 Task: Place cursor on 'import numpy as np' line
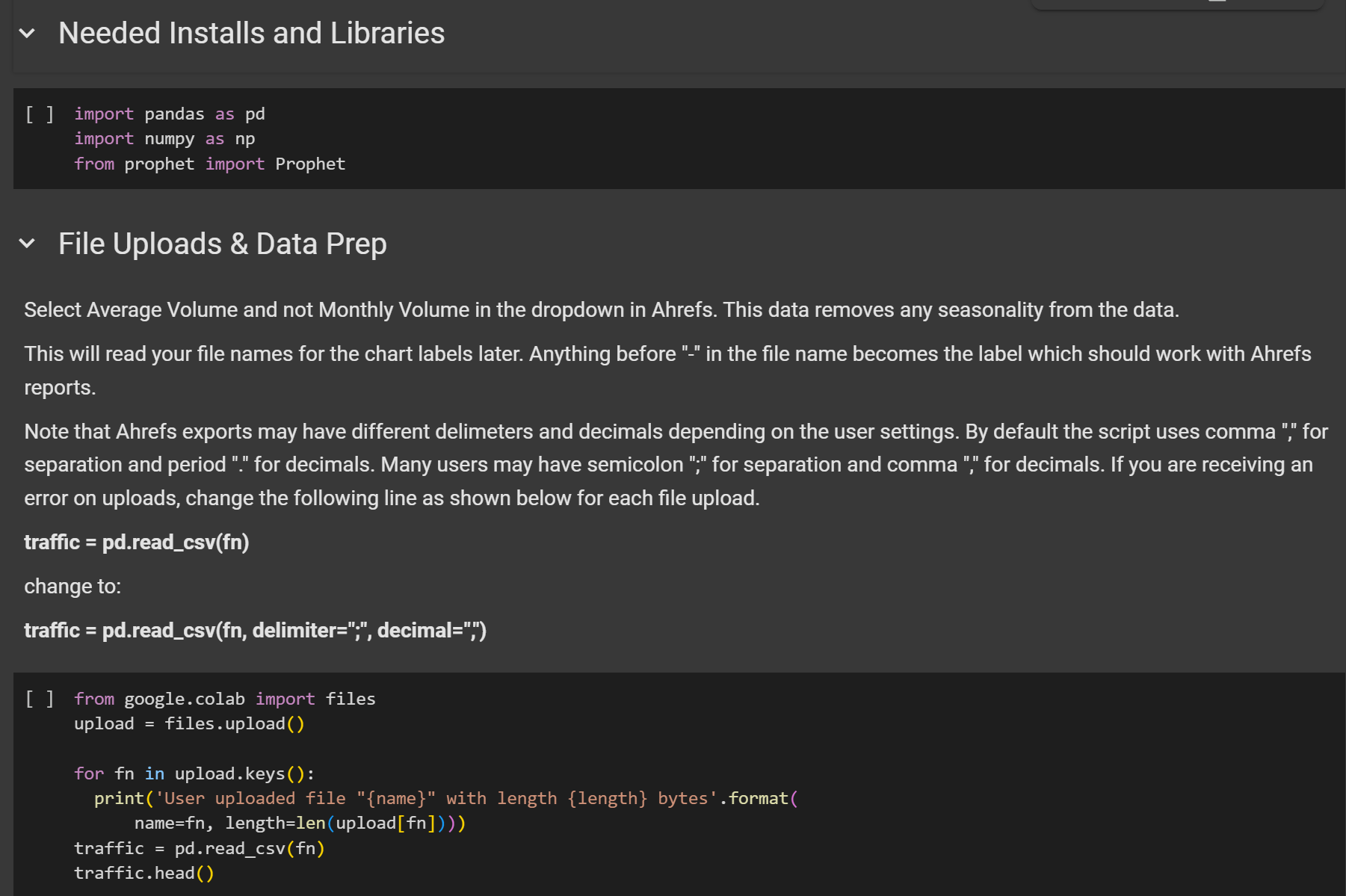coord(164,139)
